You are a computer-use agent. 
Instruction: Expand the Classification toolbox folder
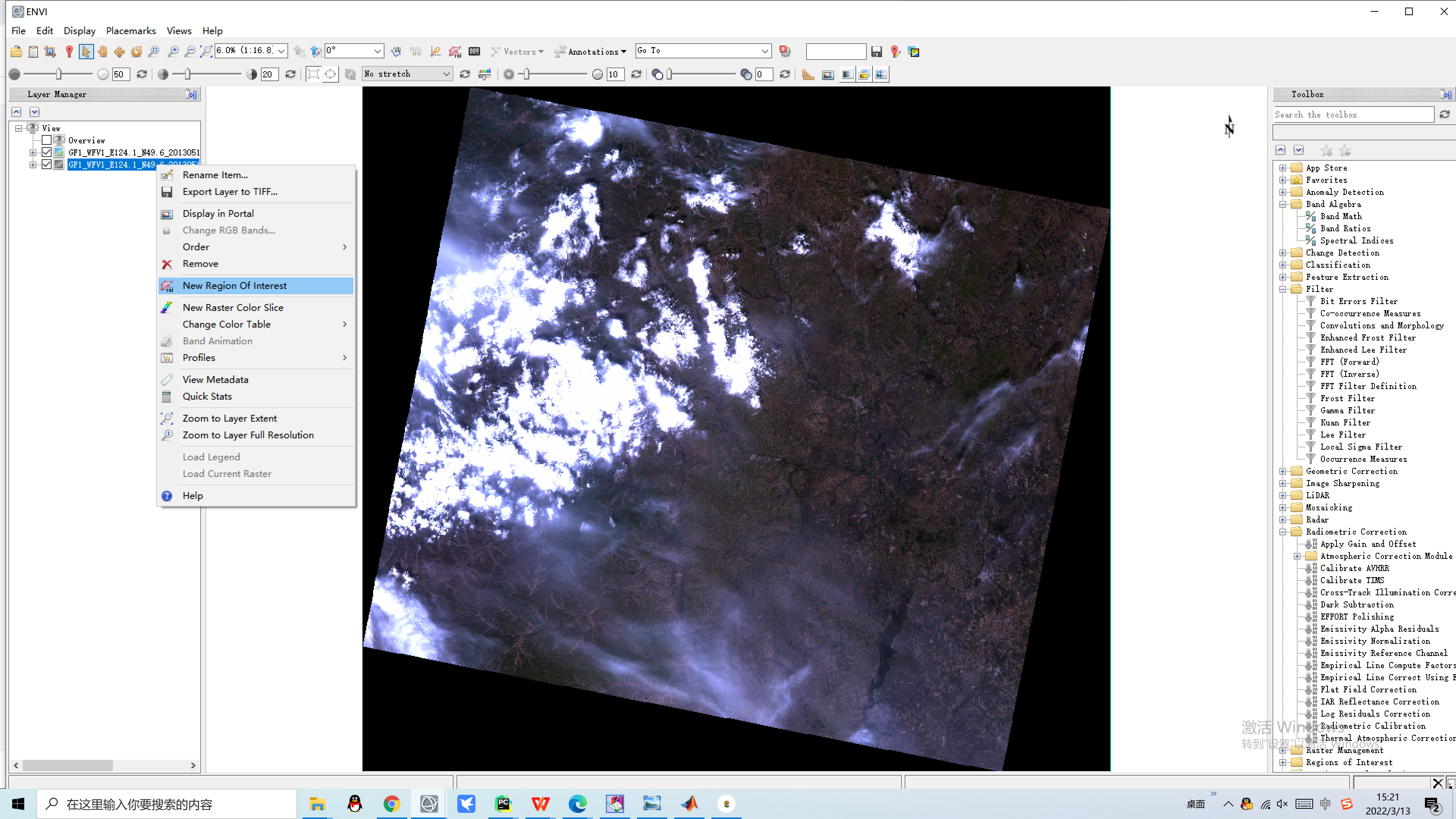click(1283, 265)
